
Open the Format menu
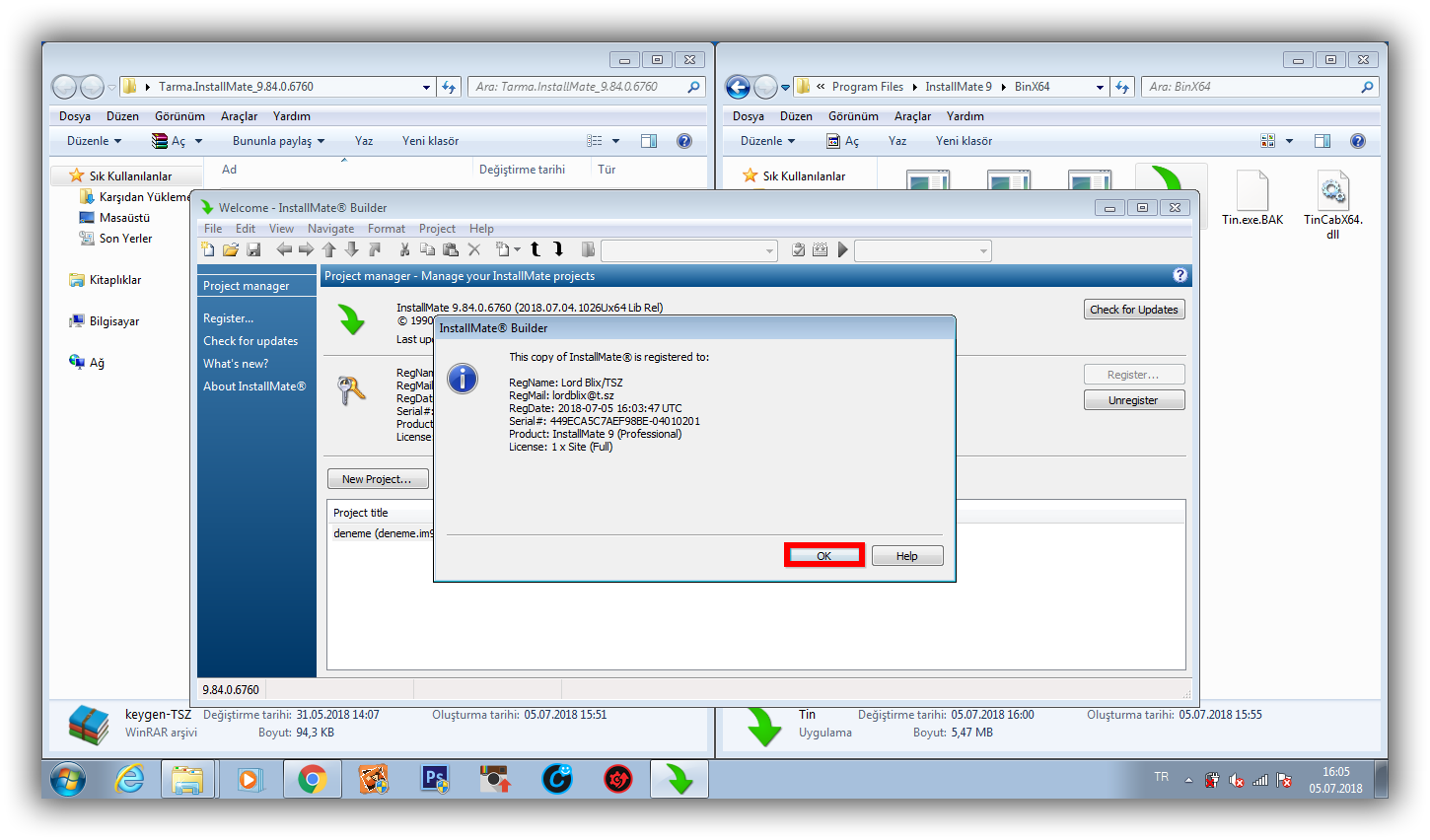387,229
